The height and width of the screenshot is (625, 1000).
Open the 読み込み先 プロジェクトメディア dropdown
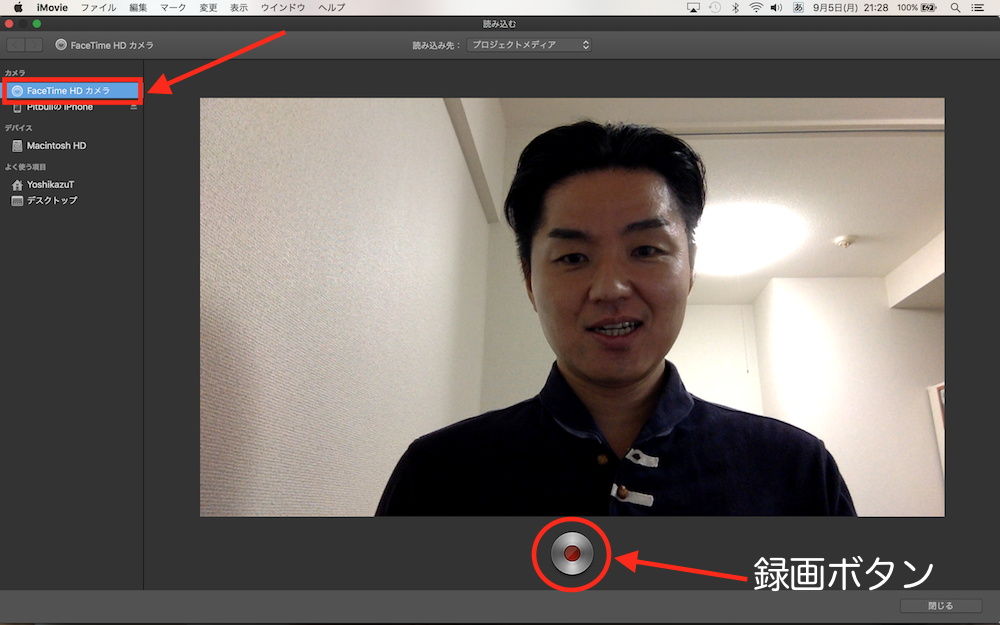529,45
